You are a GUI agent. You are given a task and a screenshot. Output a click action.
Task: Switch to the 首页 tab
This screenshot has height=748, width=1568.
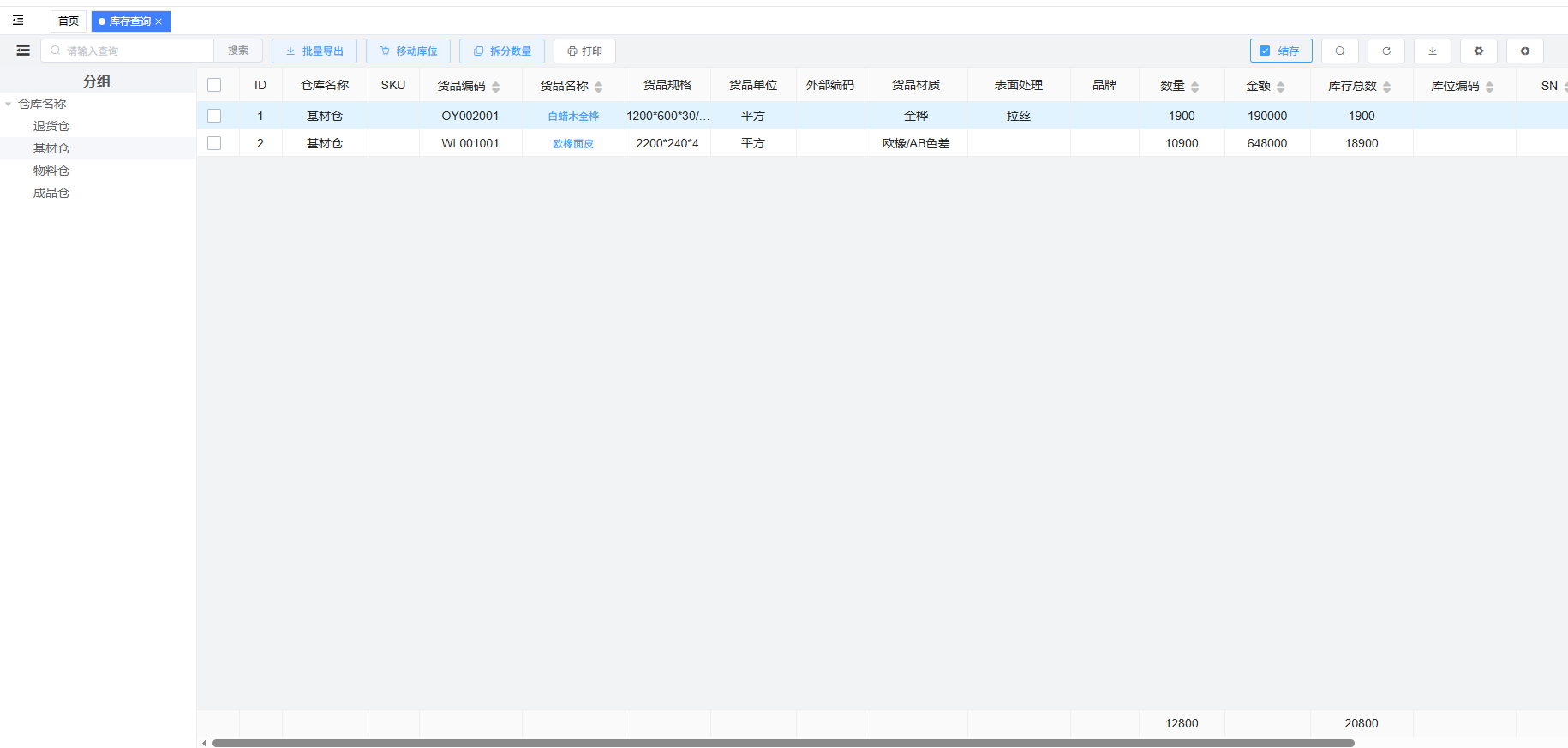click(69, 21)
